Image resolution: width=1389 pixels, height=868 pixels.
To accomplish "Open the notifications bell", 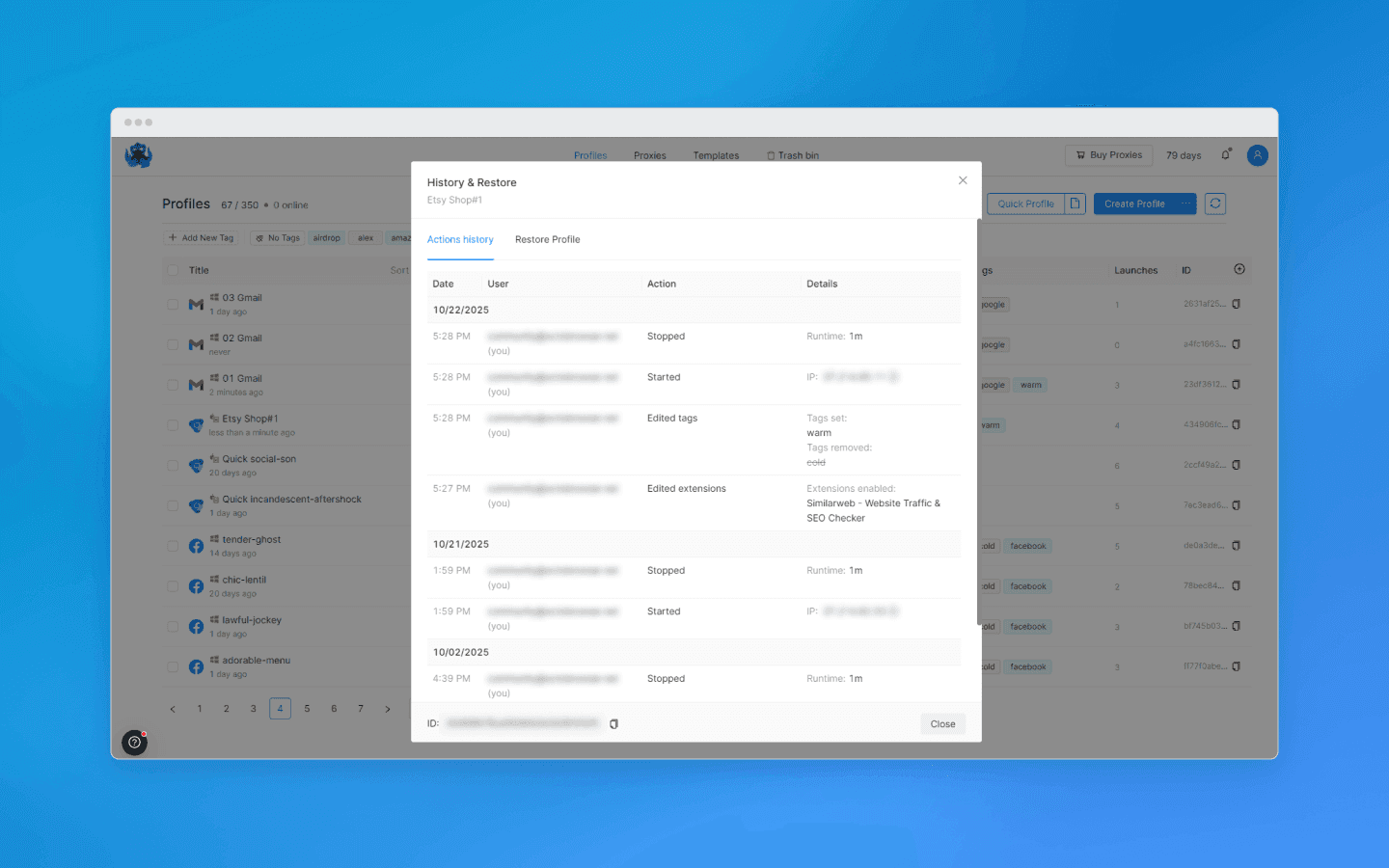I will pos(1226,154).
